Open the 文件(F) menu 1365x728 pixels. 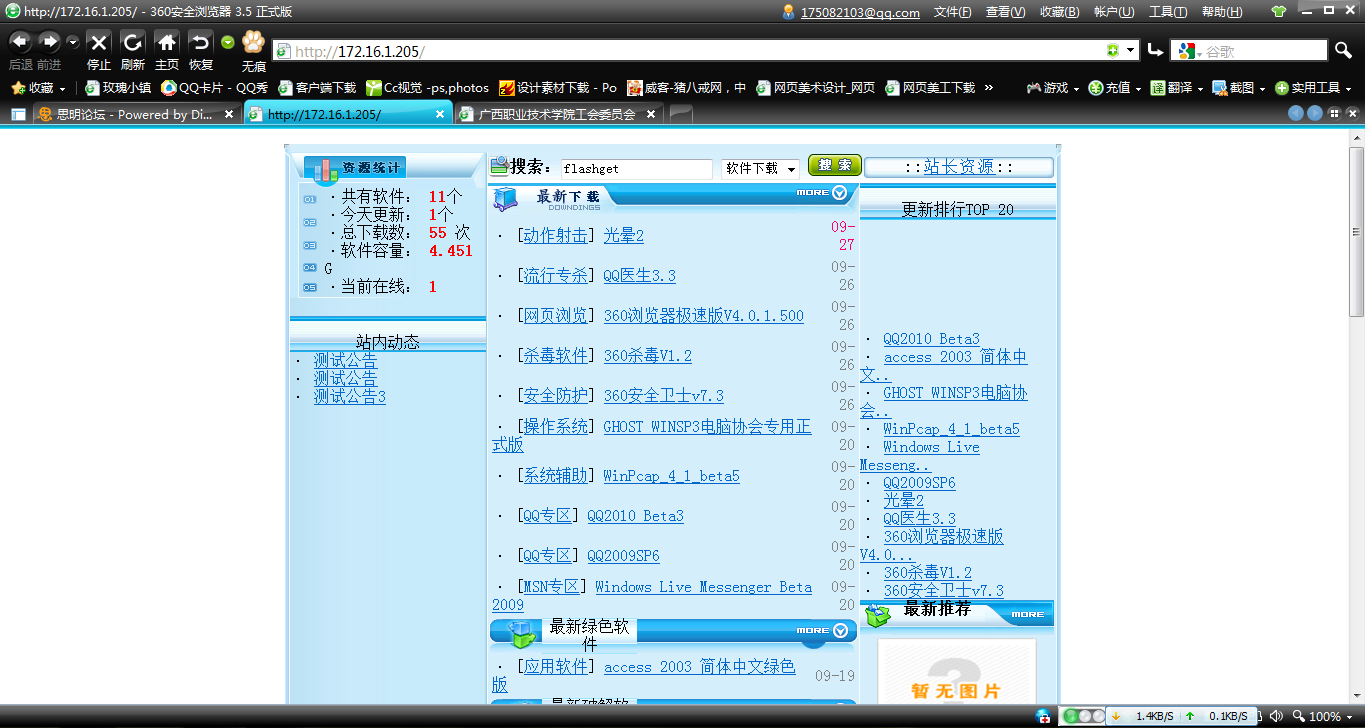pos(953,12)
